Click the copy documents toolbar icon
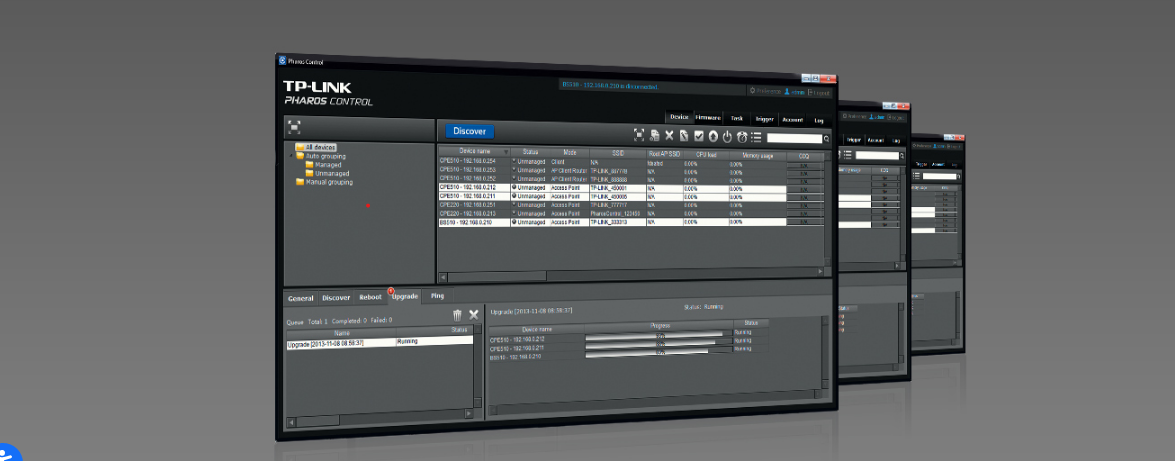The image size is (1175, 461). pyautogui.click(x=654, y=135)
